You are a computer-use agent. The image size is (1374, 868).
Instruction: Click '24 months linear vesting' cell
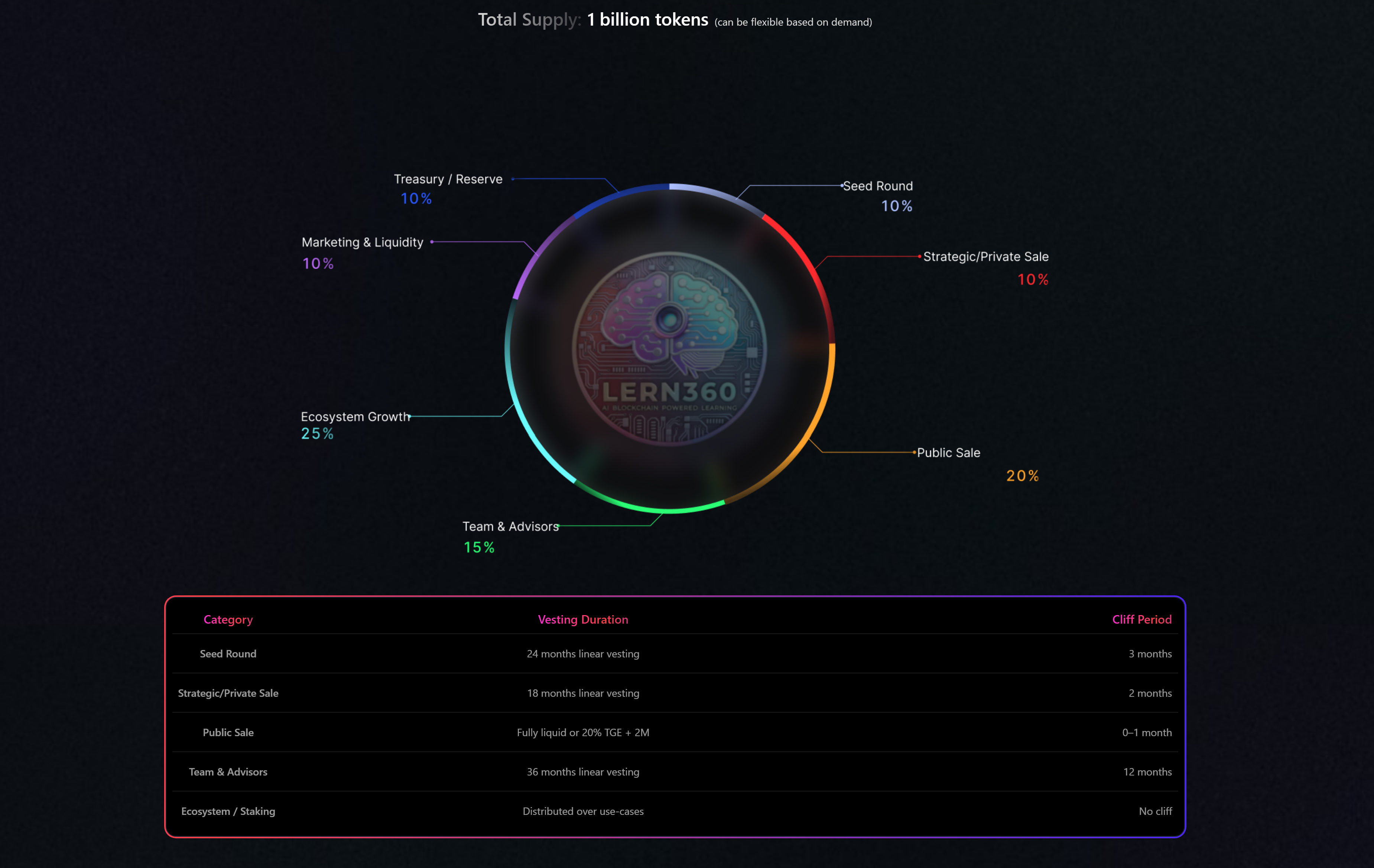pyautogui.click(x=582, y=654)
